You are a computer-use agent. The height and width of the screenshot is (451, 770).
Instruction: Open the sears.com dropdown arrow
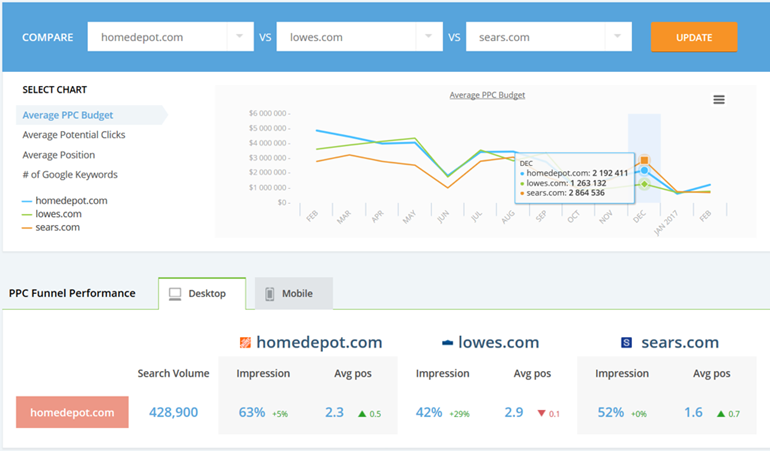[618, 36]
